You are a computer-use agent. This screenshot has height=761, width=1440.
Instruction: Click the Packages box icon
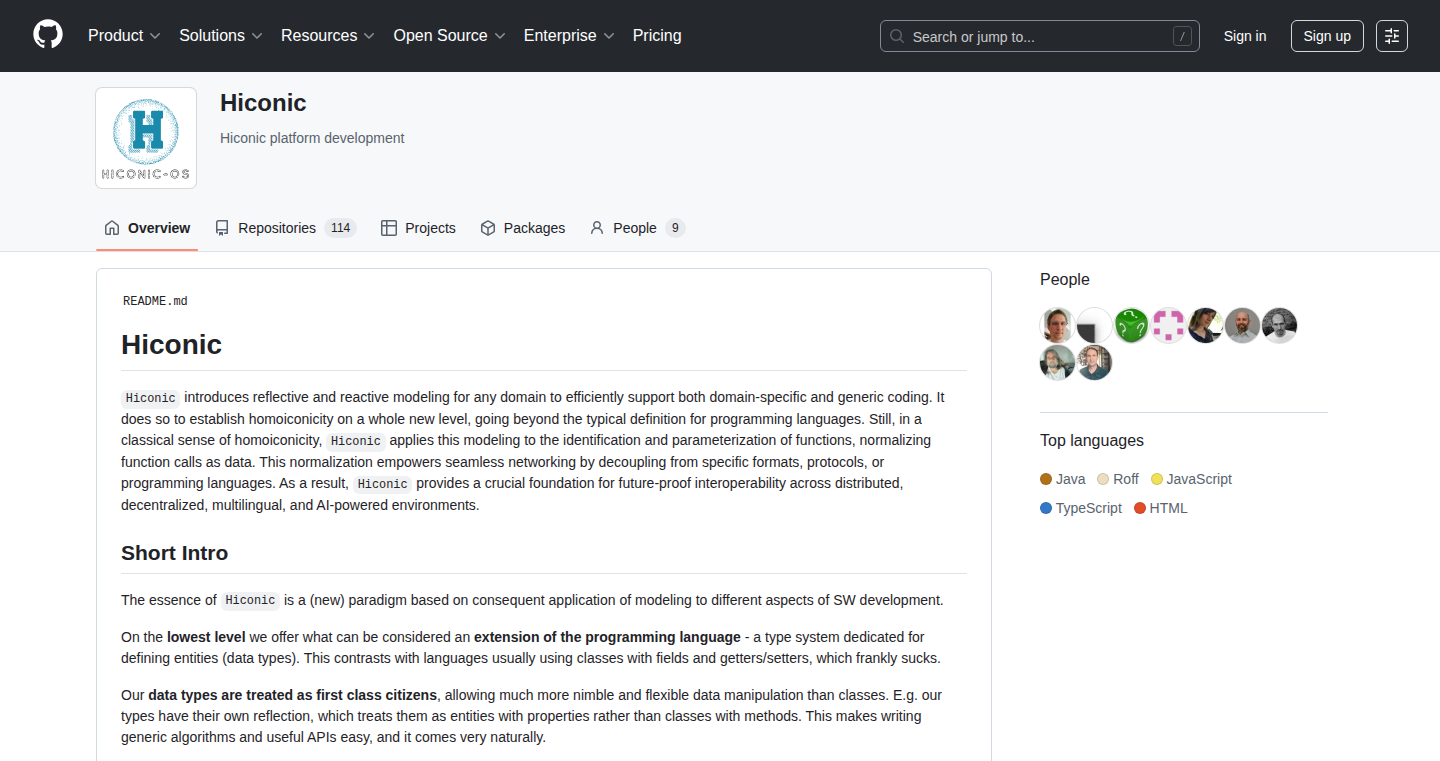pos(488,228)
